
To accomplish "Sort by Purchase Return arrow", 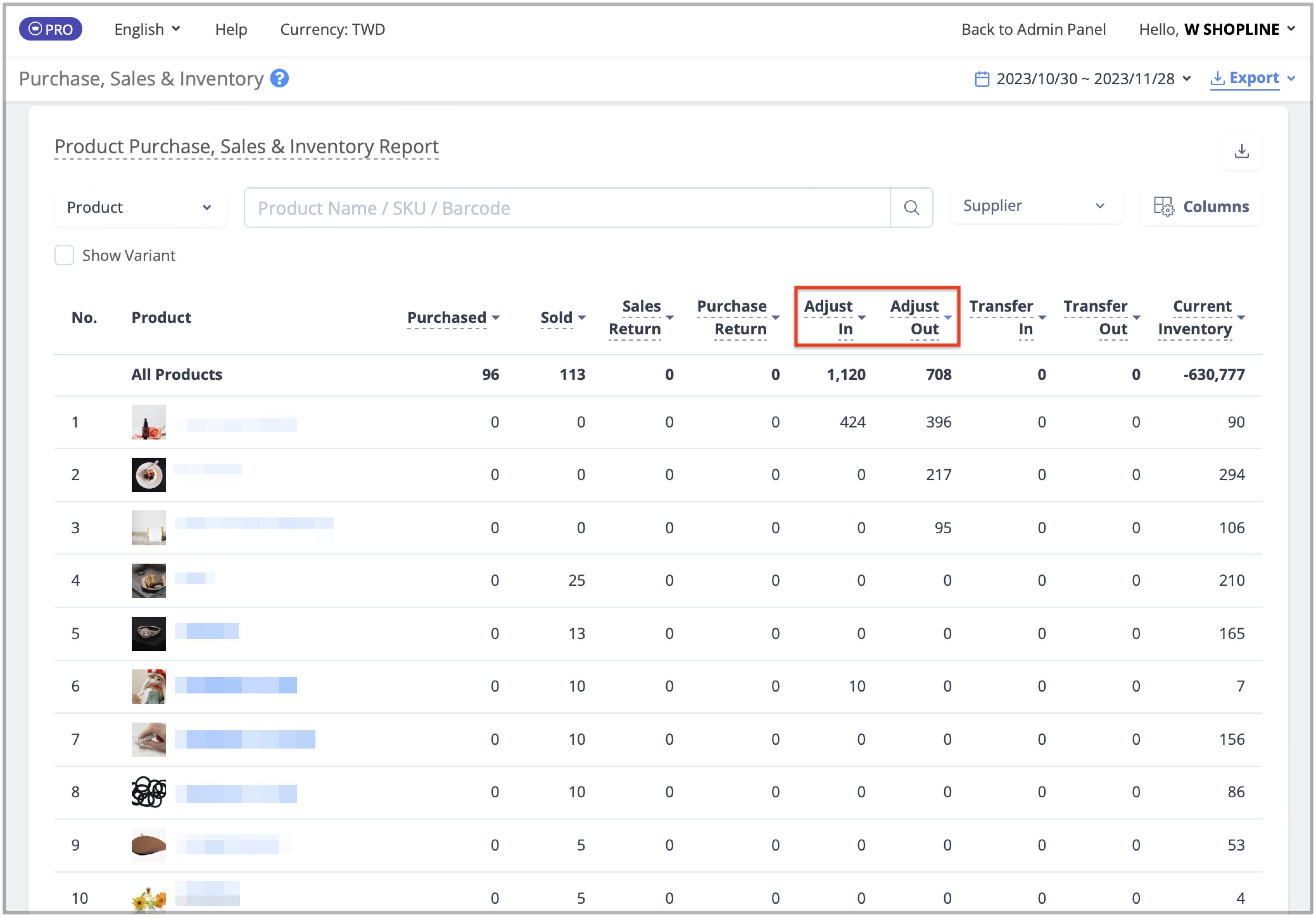I will tap(775, 318).
